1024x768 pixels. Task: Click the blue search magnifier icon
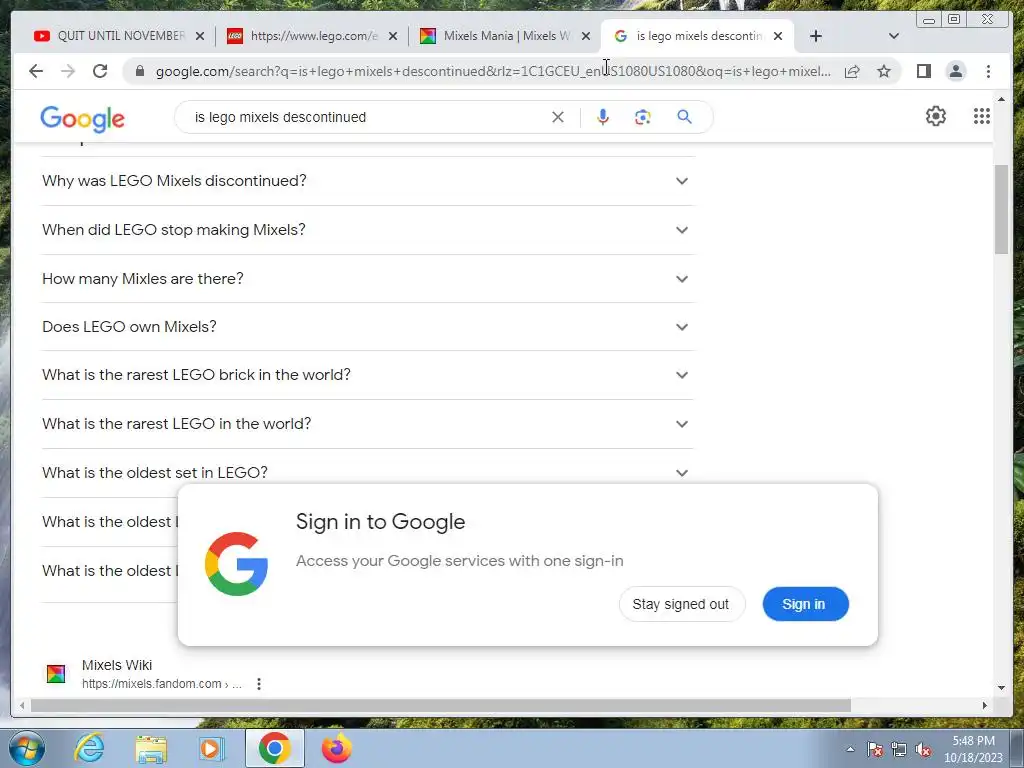click(x=684, y=117)
